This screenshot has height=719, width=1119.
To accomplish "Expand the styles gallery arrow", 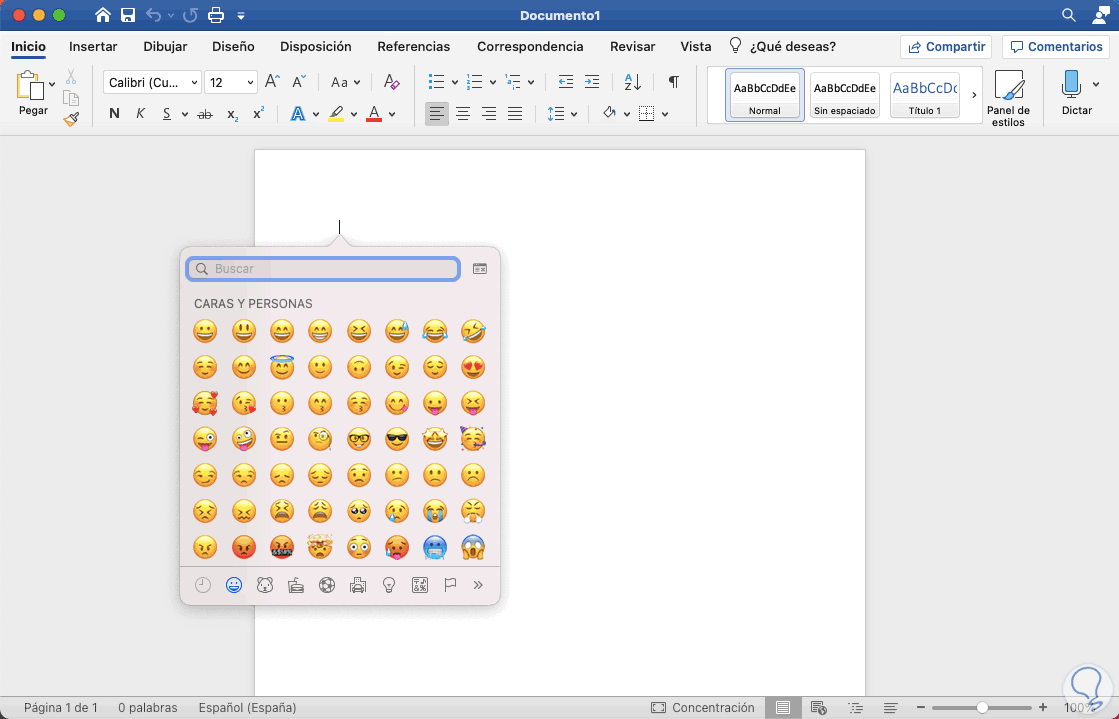I will 974,95.
